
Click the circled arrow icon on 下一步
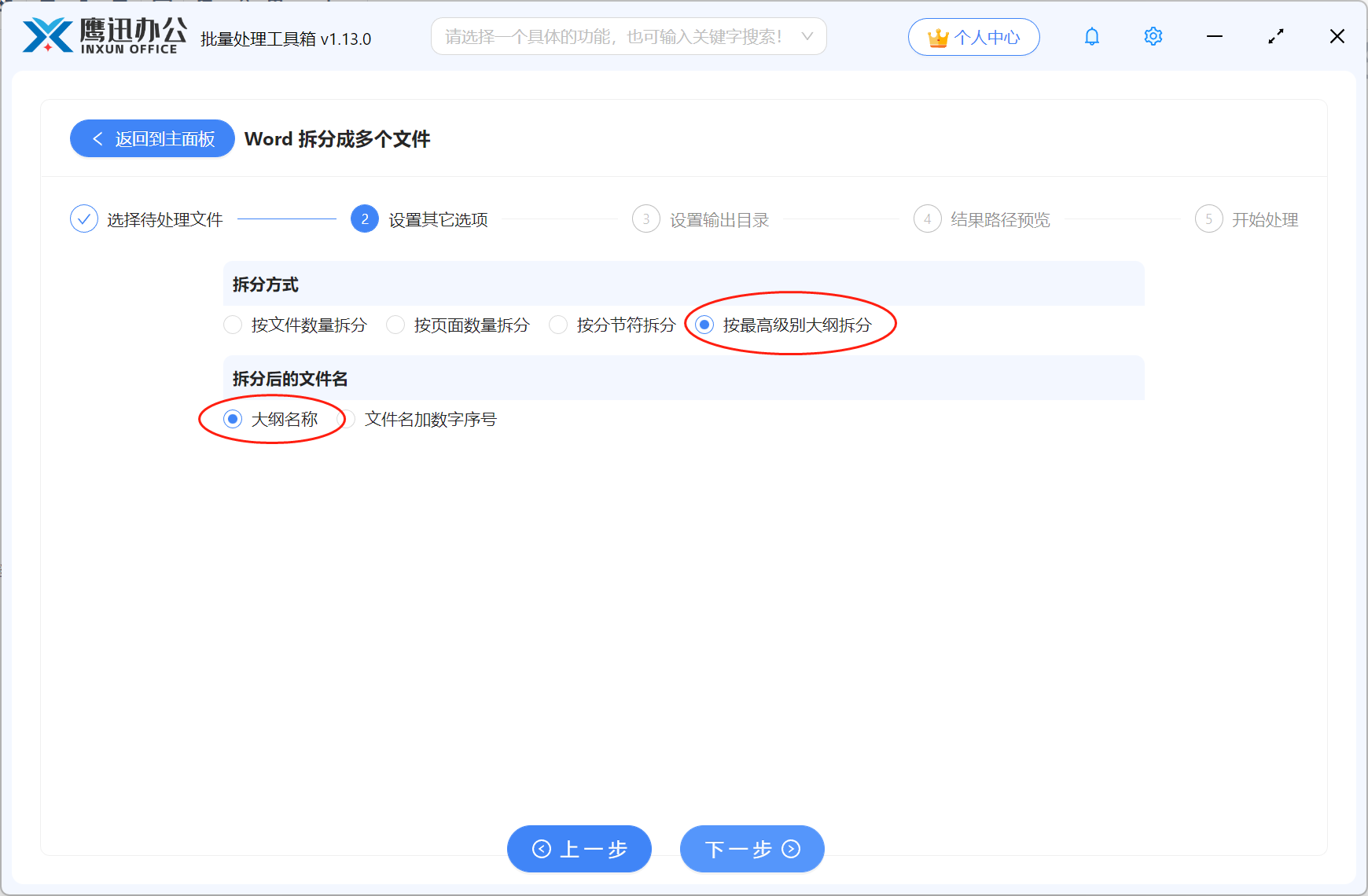(x=791, y=849)
